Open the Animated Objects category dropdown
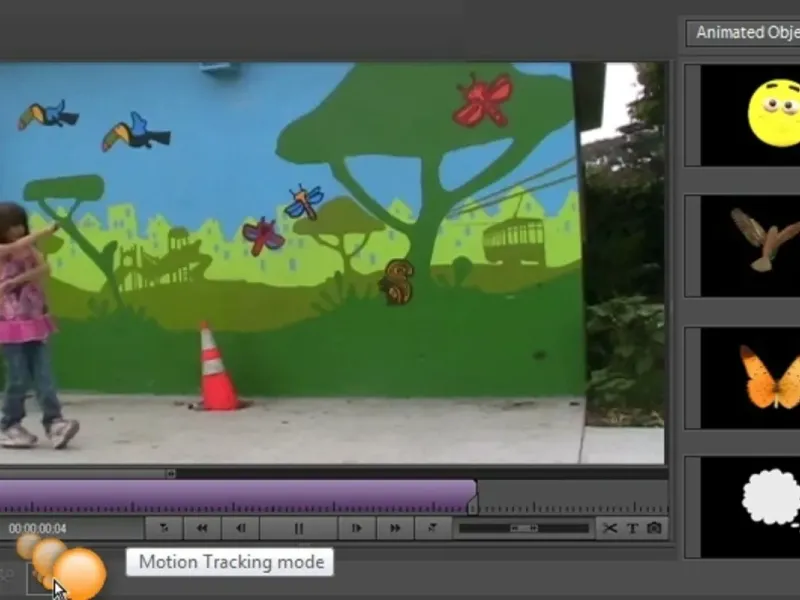The image size is (800, 600). (743, 33)
